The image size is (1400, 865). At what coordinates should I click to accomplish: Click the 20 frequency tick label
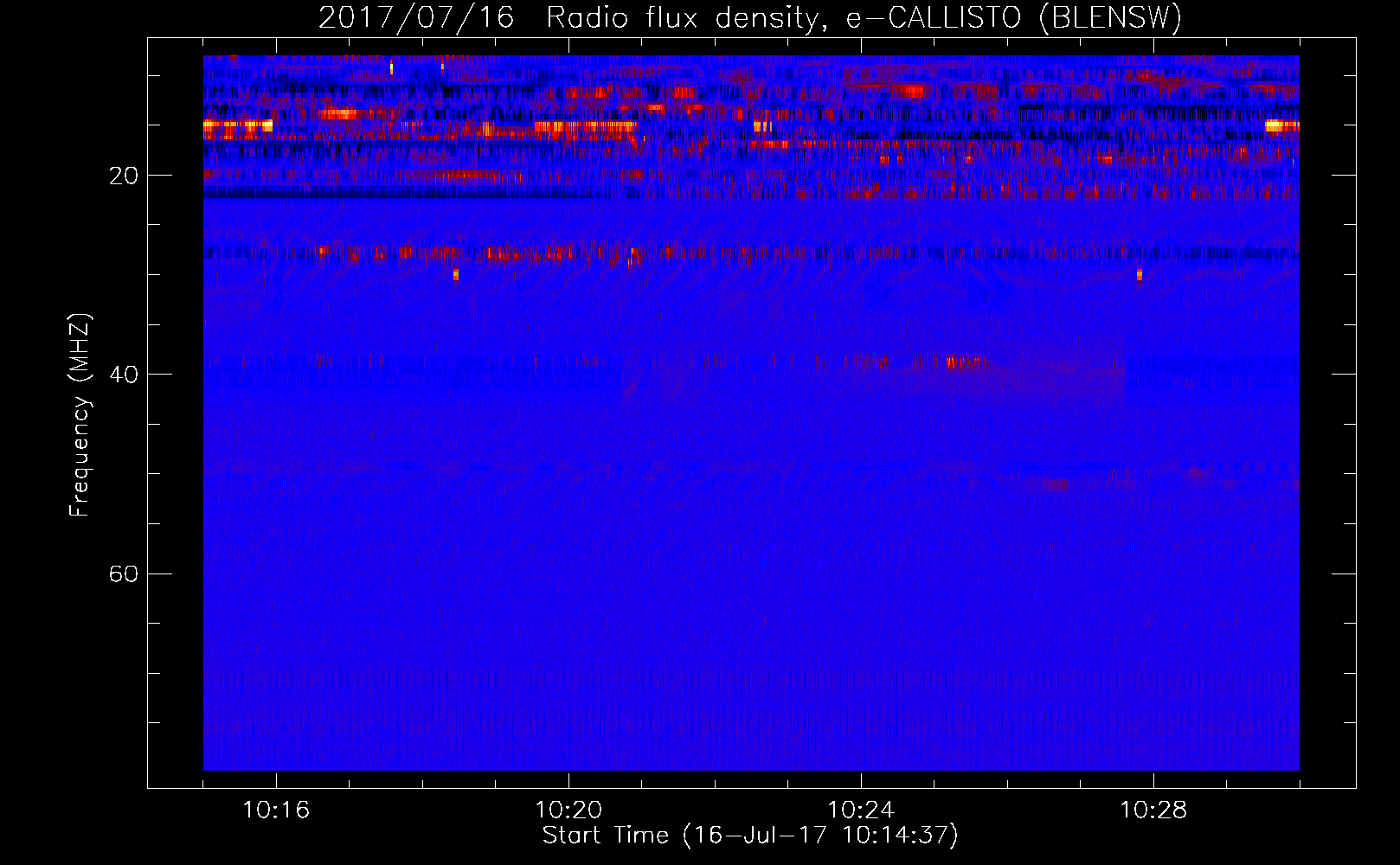click(x=124, y=176)
